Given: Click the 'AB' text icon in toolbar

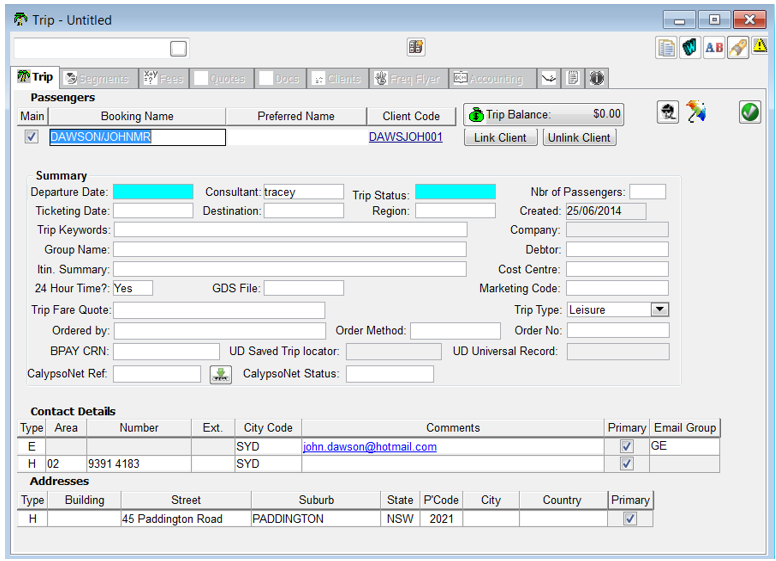Looking at the screenshot, I should pos(714,48).
